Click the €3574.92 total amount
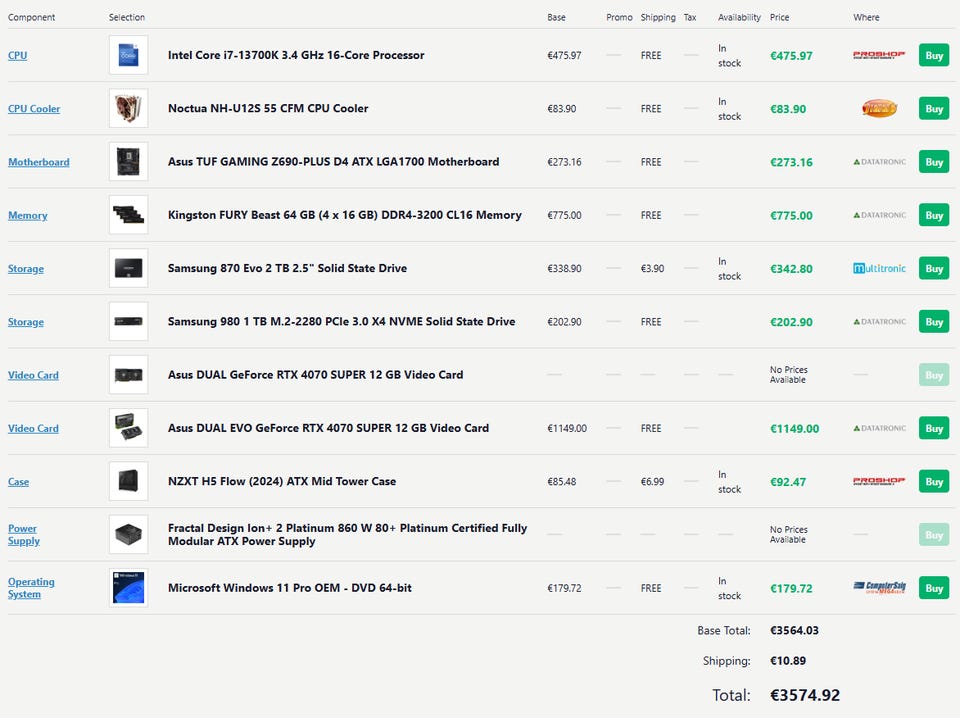This screenshot has height=718, width=960. (804, 695)
